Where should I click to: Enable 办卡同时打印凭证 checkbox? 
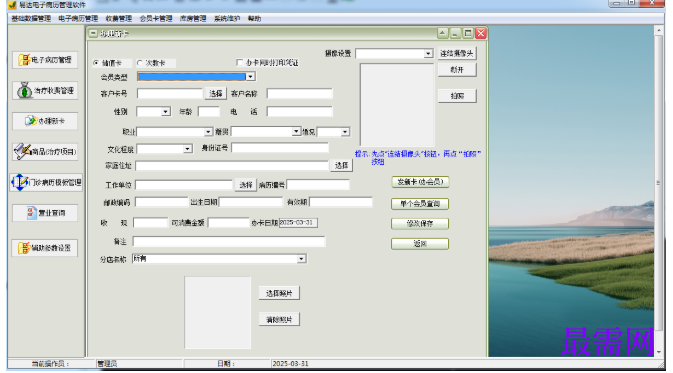239,63
